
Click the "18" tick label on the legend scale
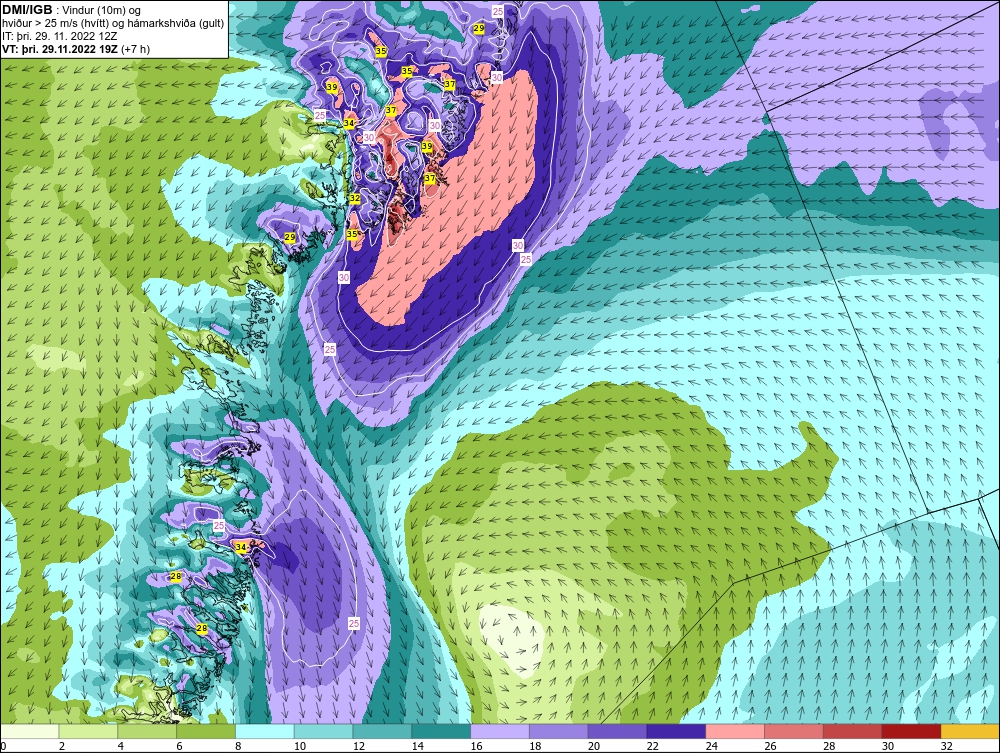534,746
